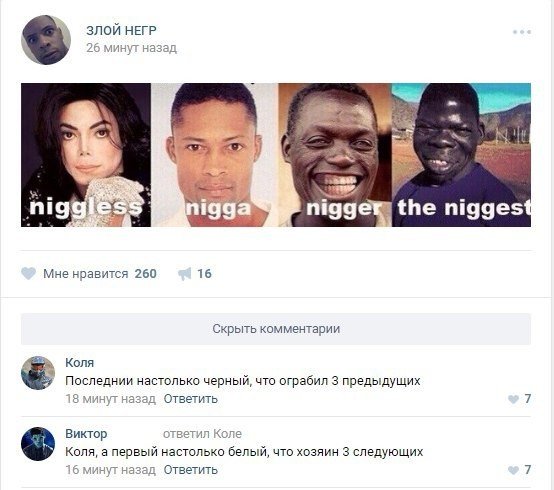Click Ответить under Коля's comment

[190, 399]
